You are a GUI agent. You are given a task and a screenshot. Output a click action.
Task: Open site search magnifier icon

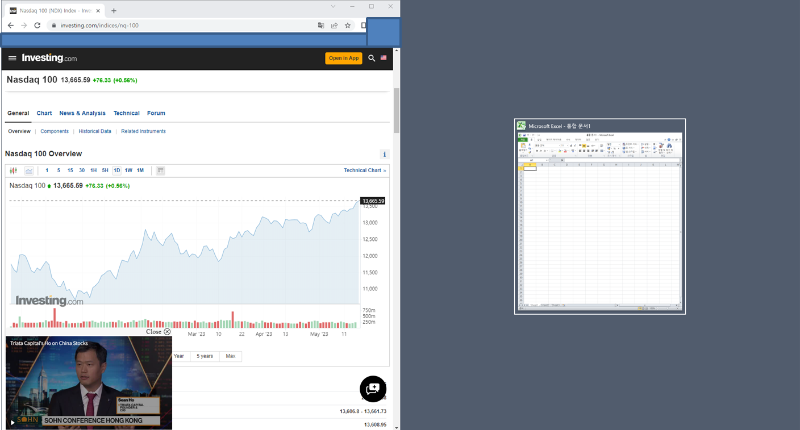click(371, 58)
